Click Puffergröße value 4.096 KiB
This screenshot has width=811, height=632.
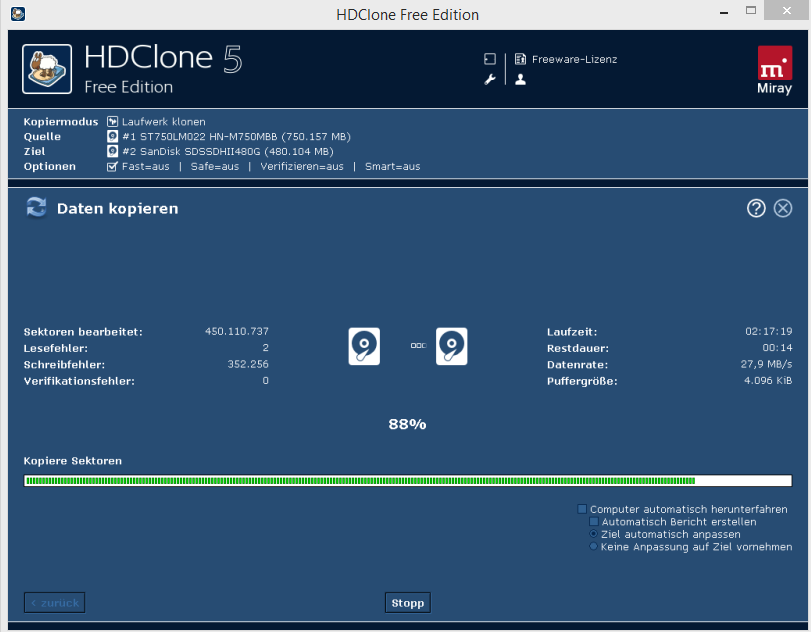pos(768,381)
